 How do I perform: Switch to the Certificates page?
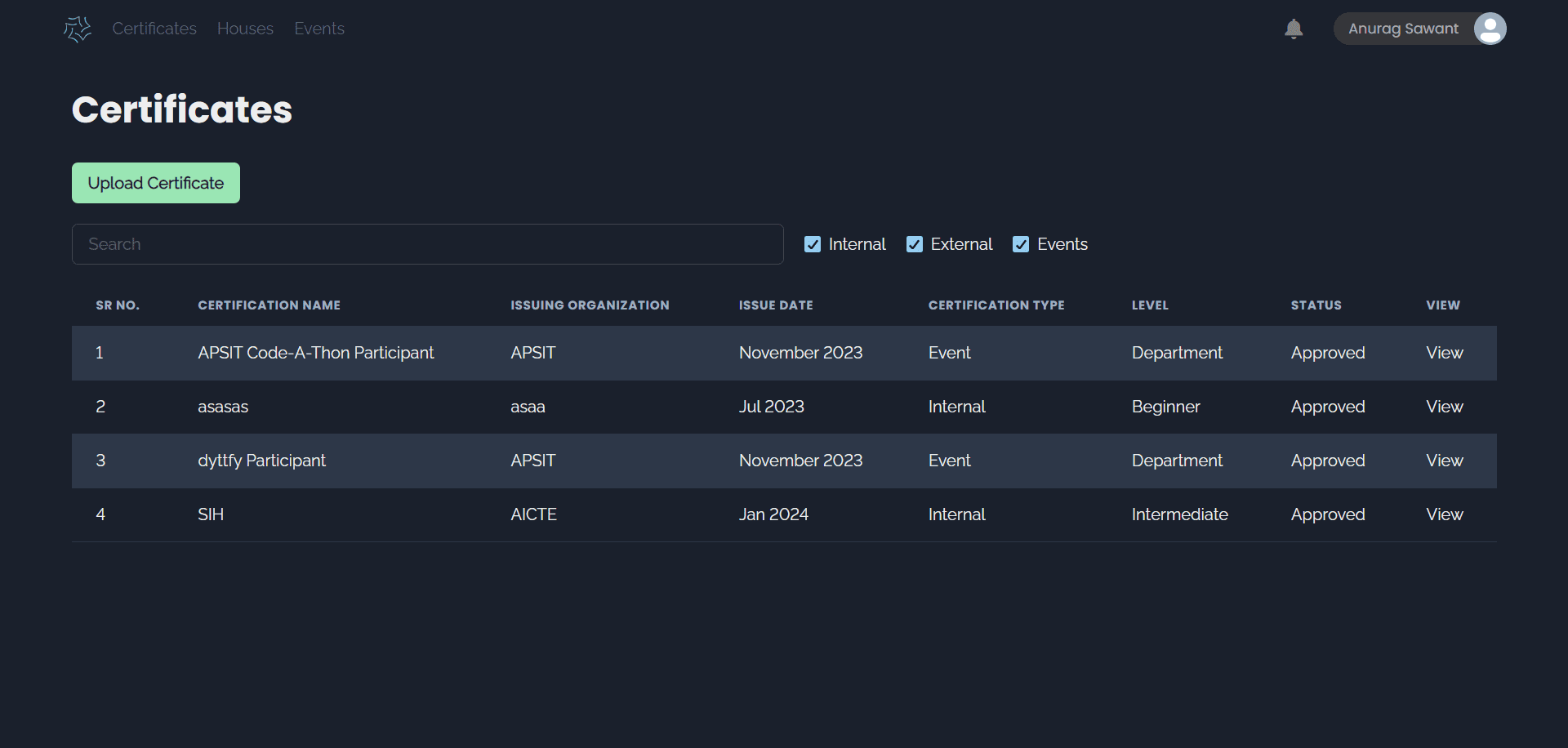154,29
